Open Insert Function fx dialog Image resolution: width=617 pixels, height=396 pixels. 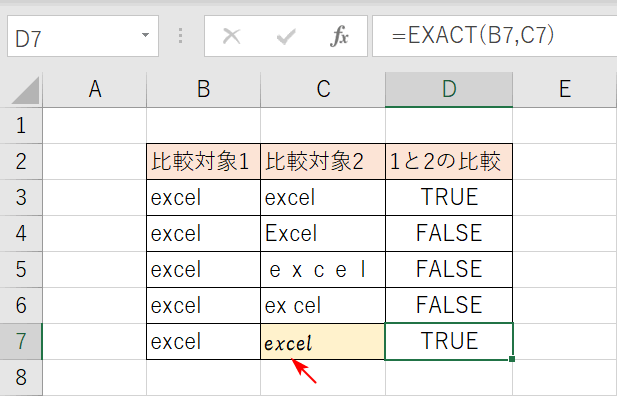(339, 36)
